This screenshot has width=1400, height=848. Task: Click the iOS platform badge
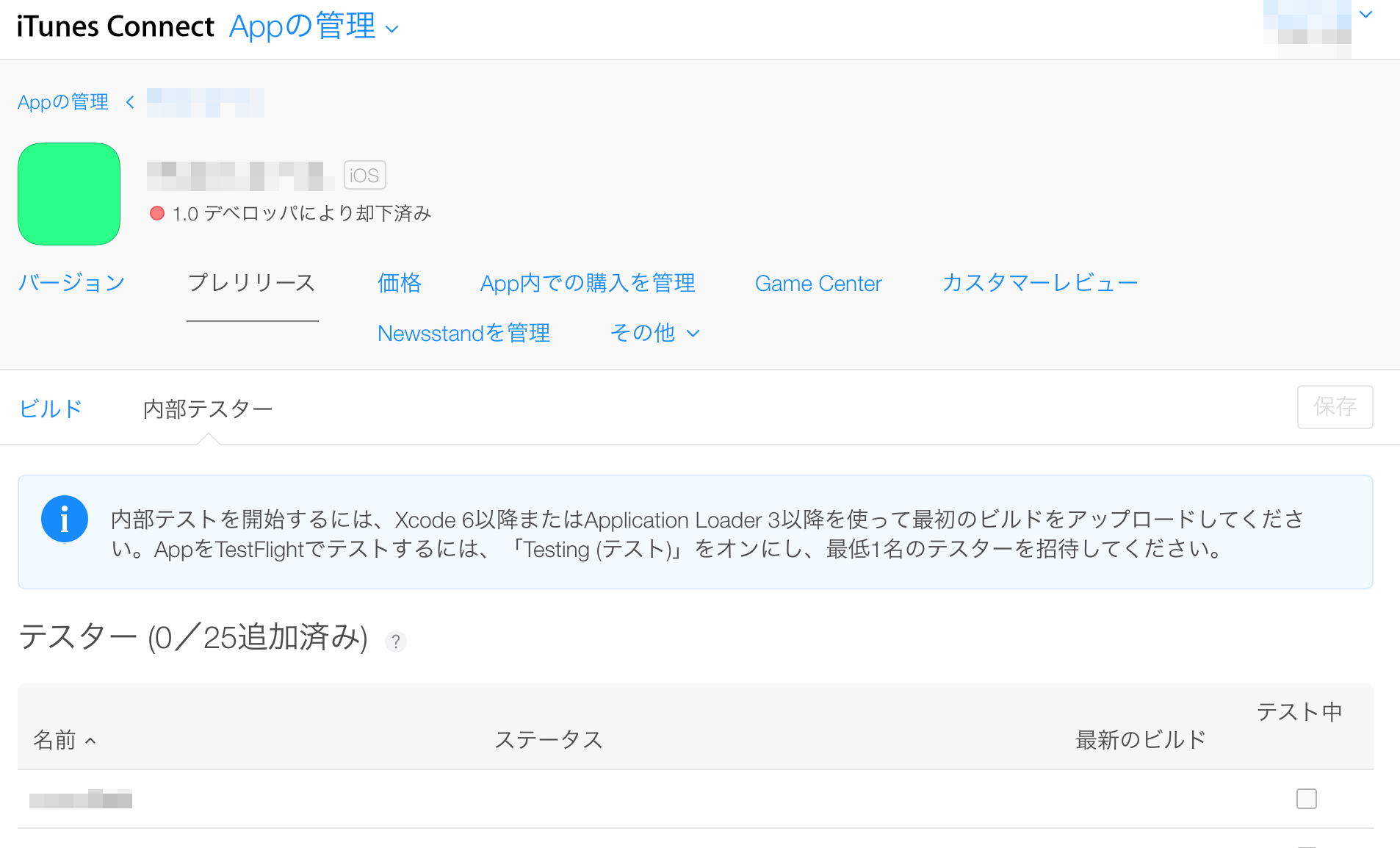(364, 175)
